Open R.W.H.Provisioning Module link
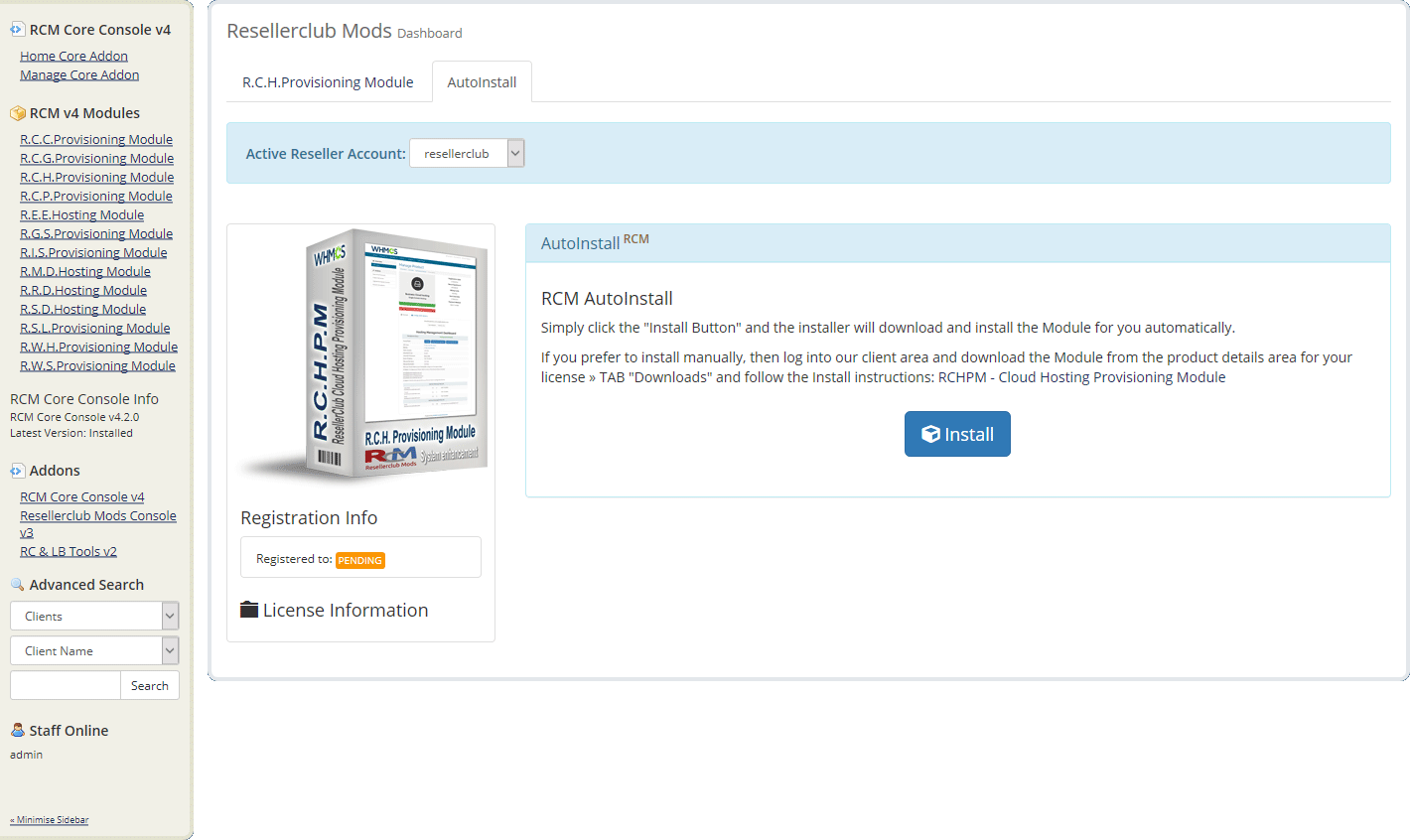 pos(98,347)
